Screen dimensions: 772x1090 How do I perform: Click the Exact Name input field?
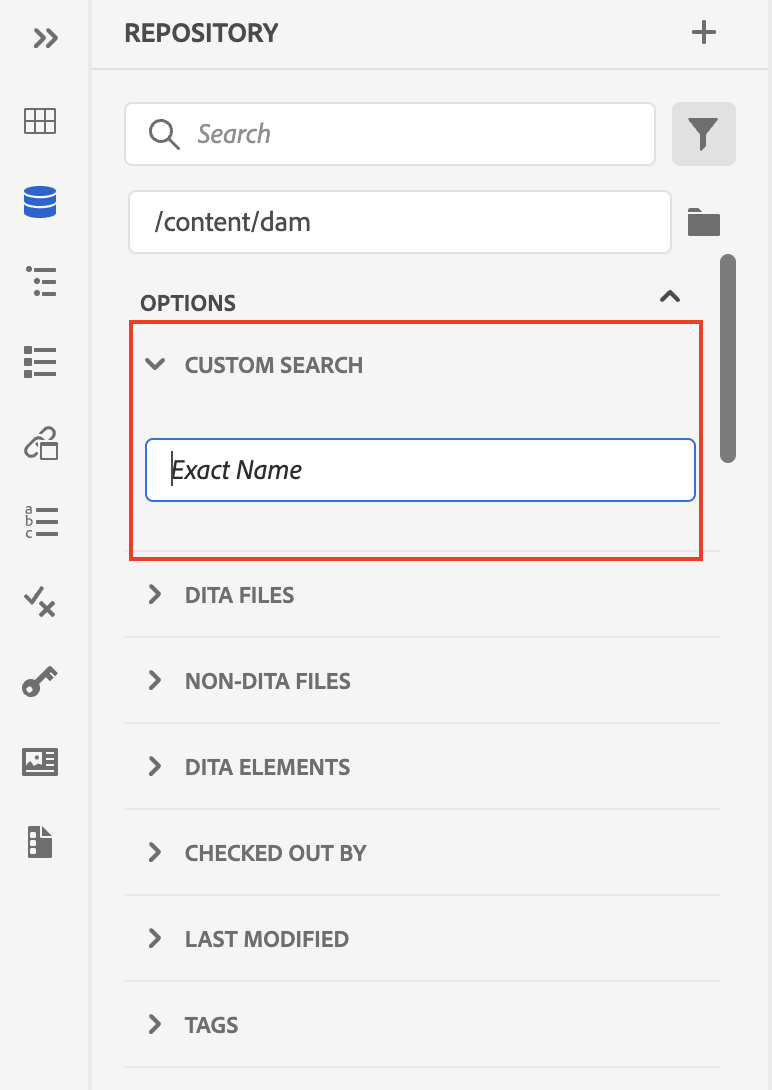click(x=420, y=470)
